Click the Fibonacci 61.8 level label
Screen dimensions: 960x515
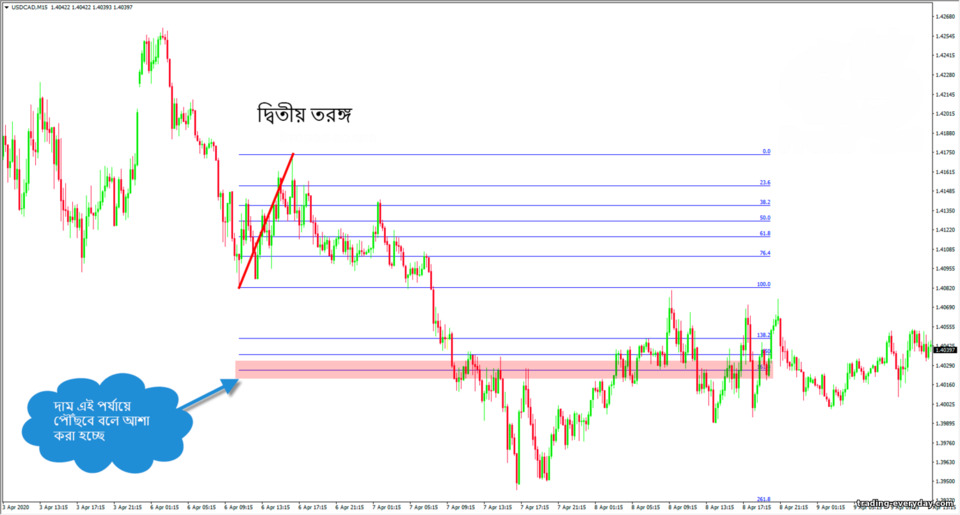[765, 233]
